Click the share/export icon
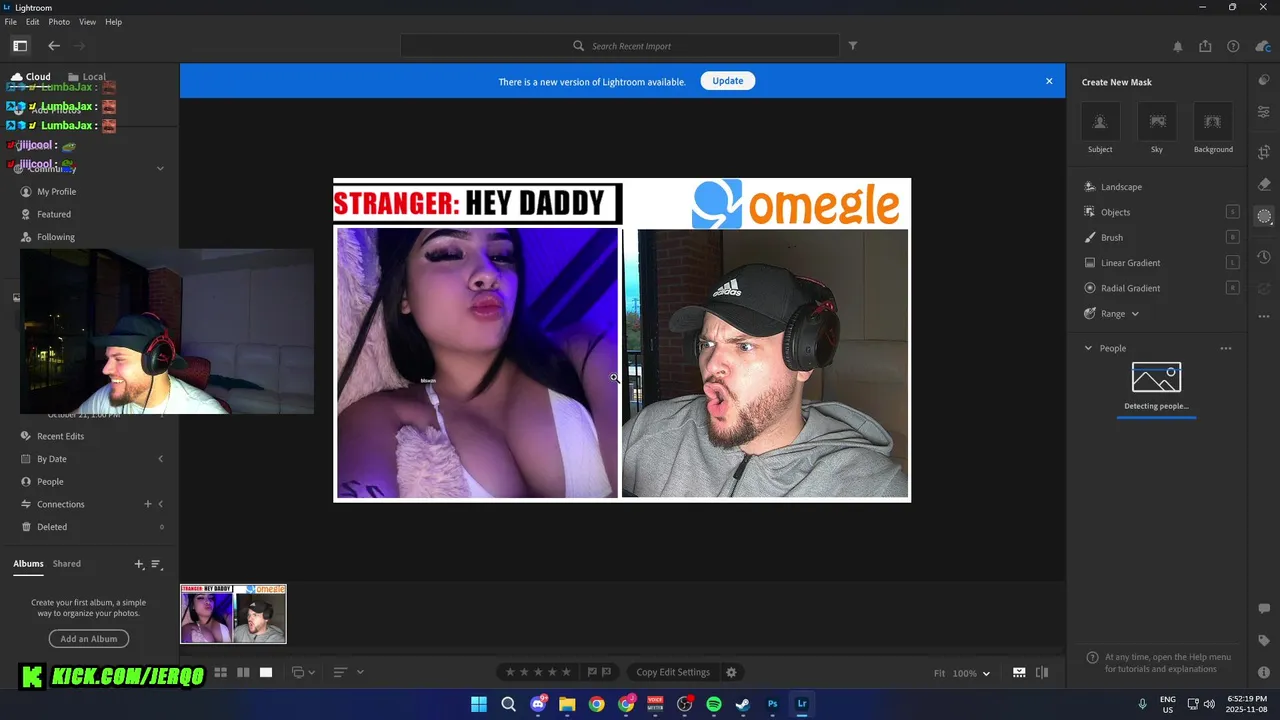This screenshot has height=720, width=1280. coord(1205,46)
